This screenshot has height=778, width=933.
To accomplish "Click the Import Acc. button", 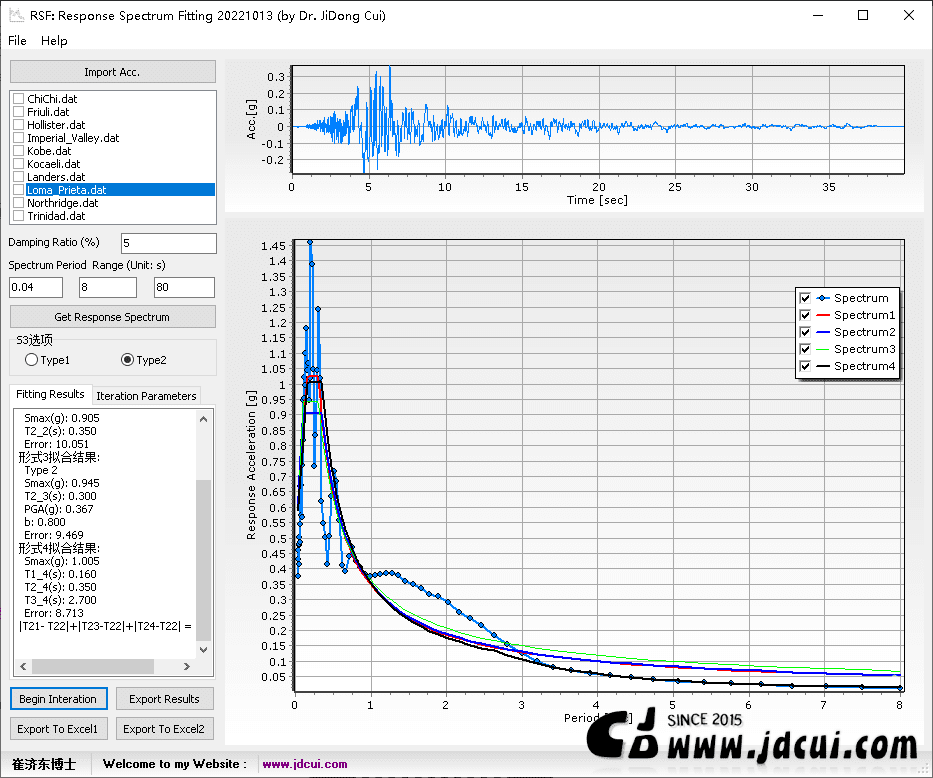I will pyautogui.click(x=112, y=72).
